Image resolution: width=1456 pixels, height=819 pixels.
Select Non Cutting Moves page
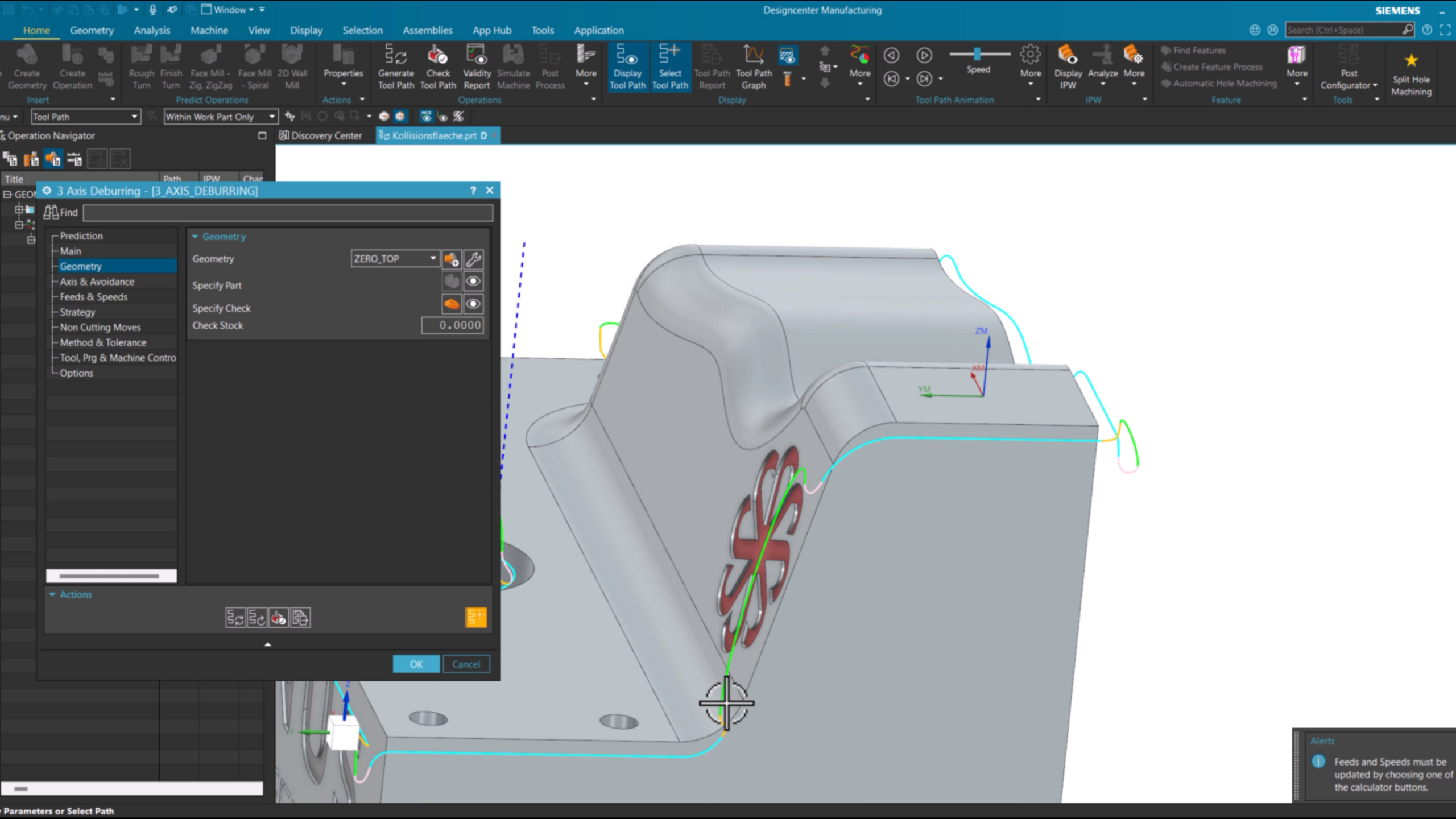[100, 327]
